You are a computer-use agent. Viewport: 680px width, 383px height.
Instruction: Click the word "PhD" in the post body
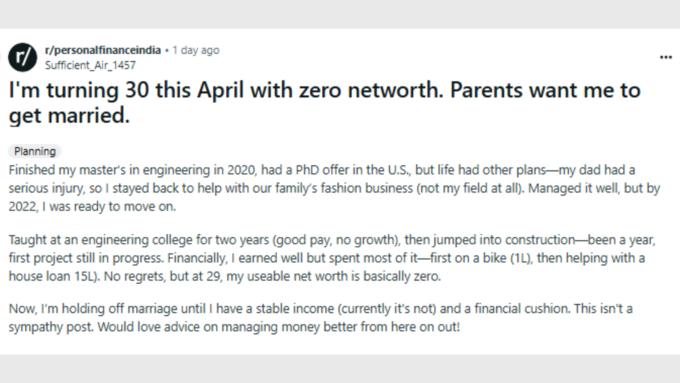307,170
